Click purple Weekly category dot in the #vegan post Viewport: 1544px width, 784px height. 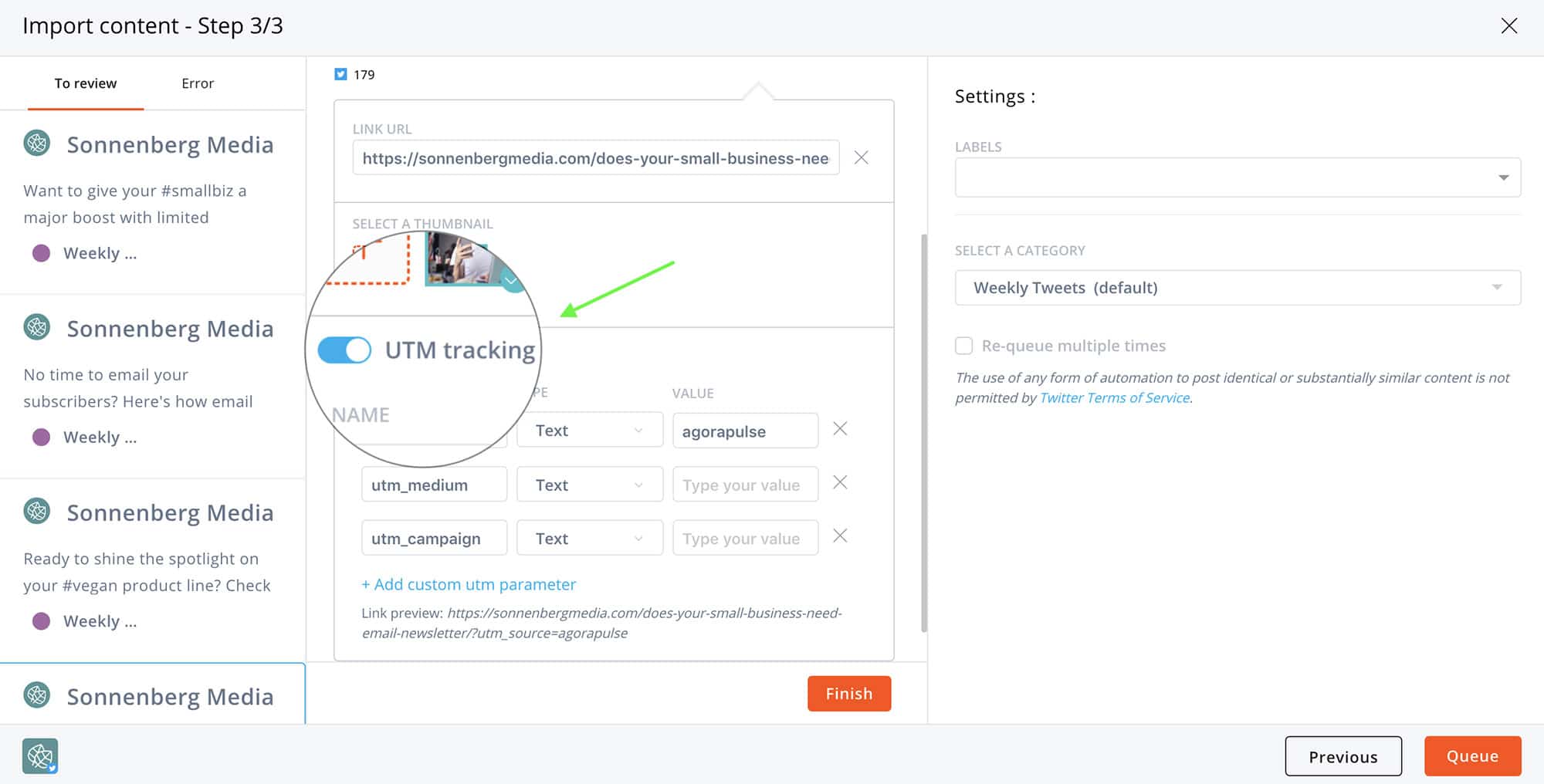[41, 621]
